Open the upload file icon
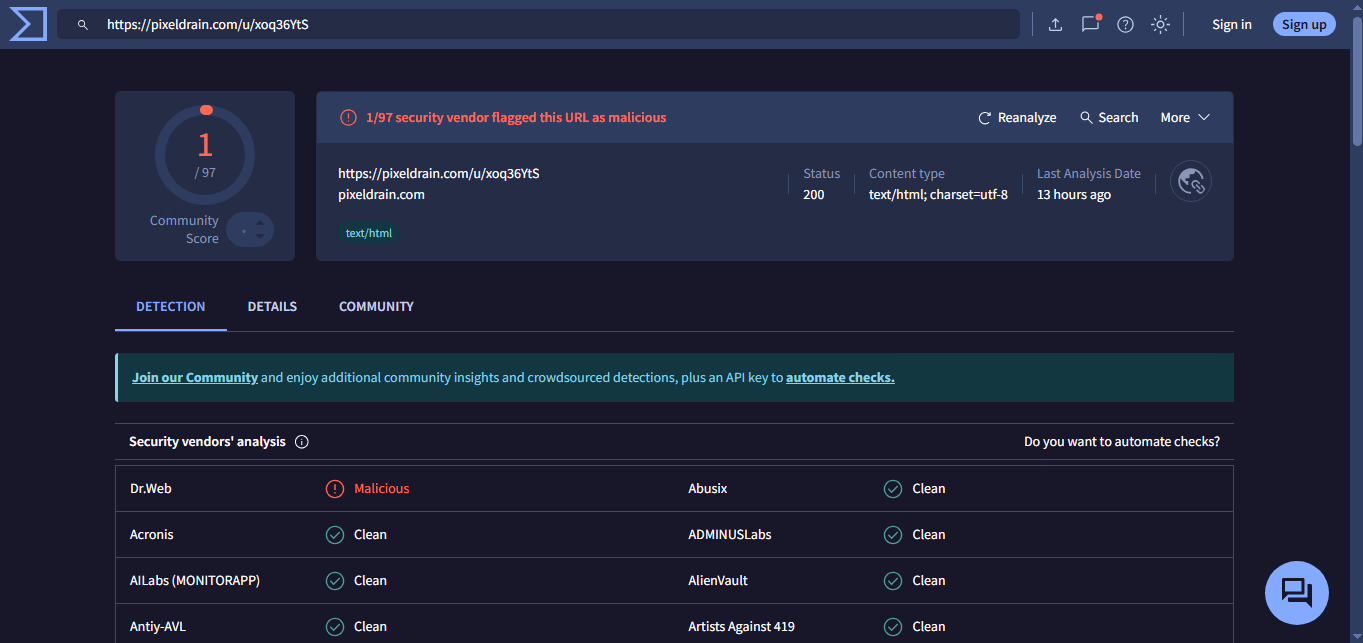Viewport: 1363px width, 643px height. 1055,24
